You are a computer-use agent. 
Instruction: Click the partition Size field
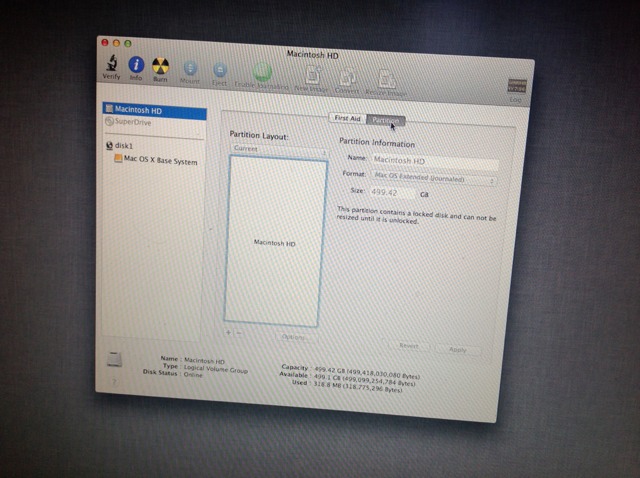(392, 192)
